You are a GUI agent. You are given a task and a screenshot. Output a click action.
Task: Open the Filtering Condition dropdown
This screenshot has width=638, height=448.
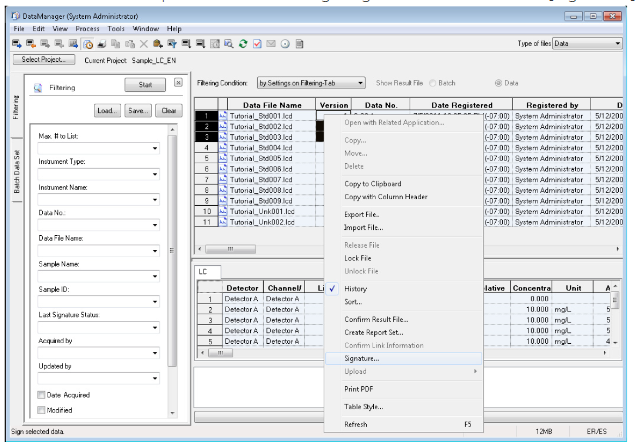(x=360, y=83)
